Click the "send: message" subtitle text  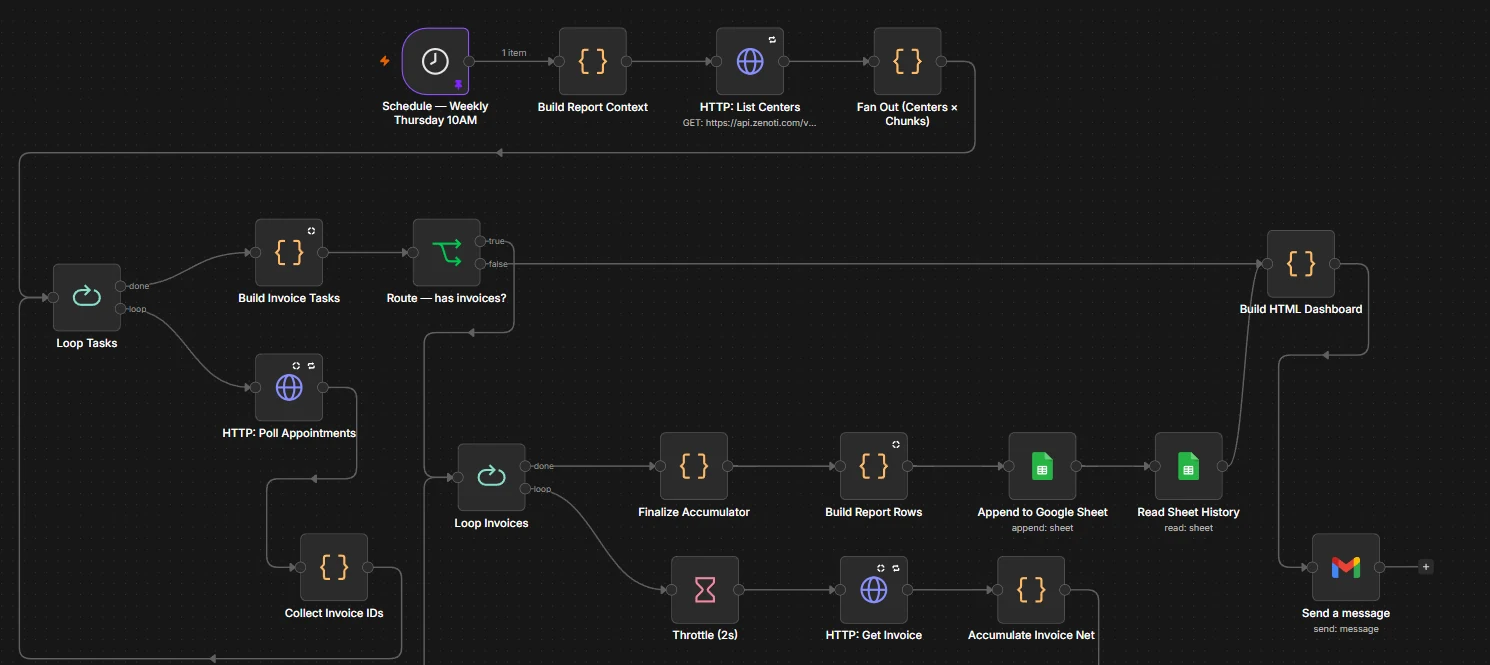(x=1346, y=629)
